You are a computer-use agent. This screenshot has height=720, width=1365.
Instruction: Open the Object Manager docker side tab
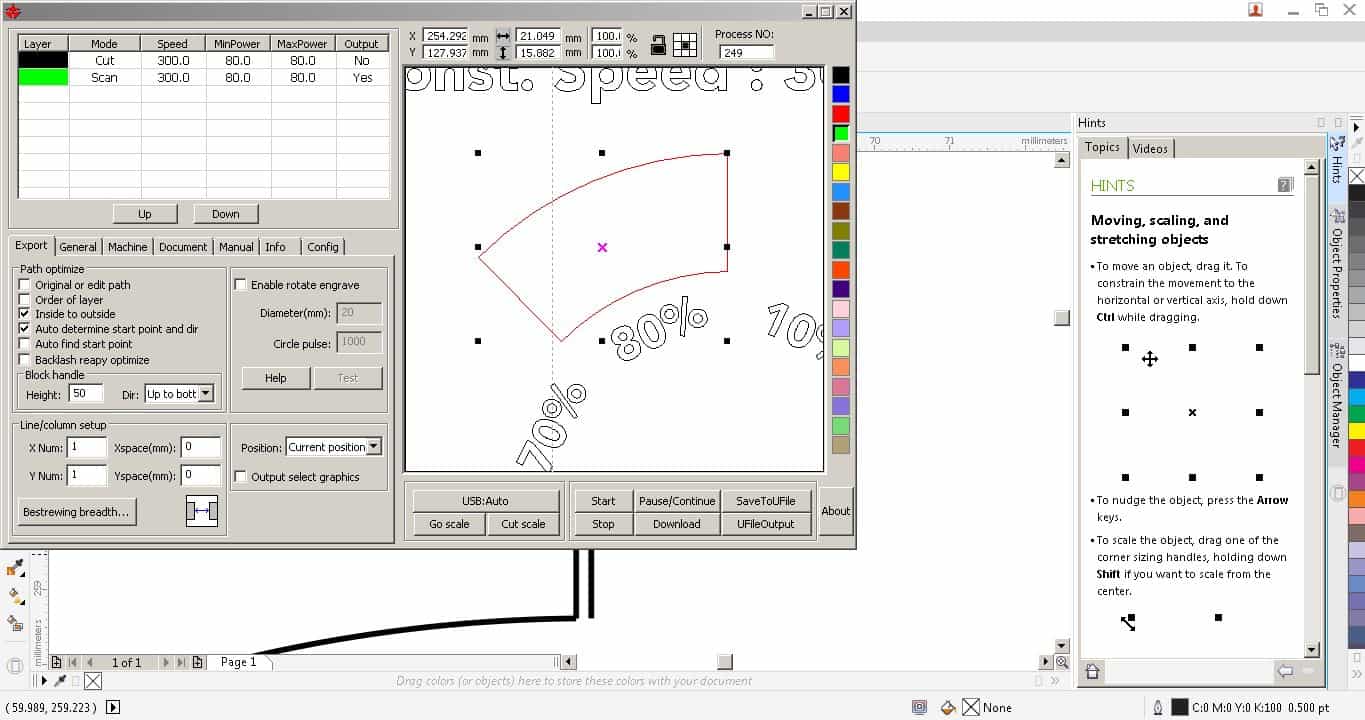[x=1337, y=396]
